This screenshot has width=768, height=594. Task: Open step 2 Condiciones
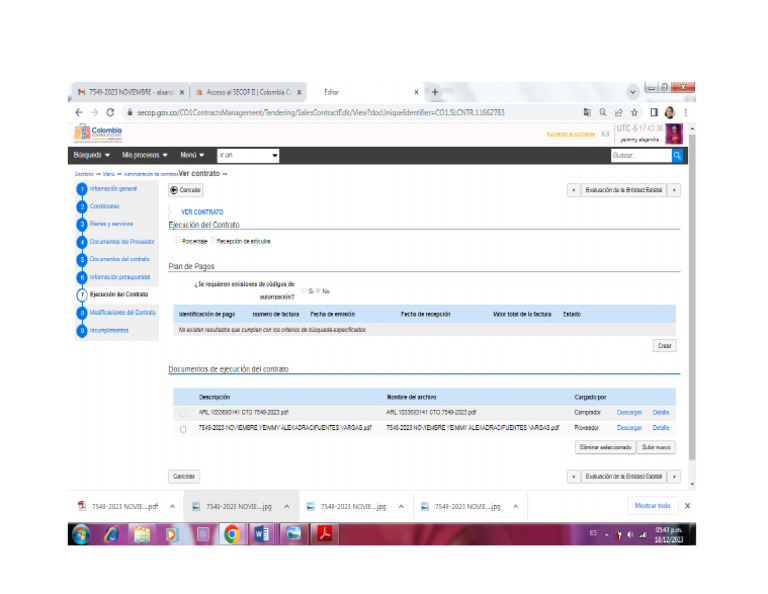click(x=104, y=206)
